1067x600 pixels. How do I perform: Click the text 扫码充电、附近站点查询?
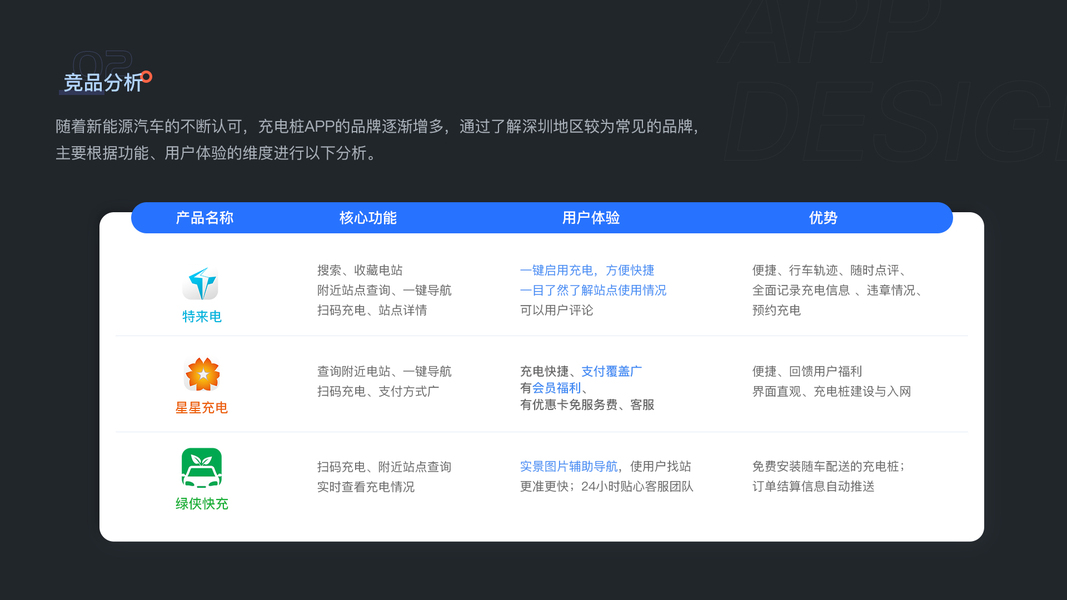point(384,467)
